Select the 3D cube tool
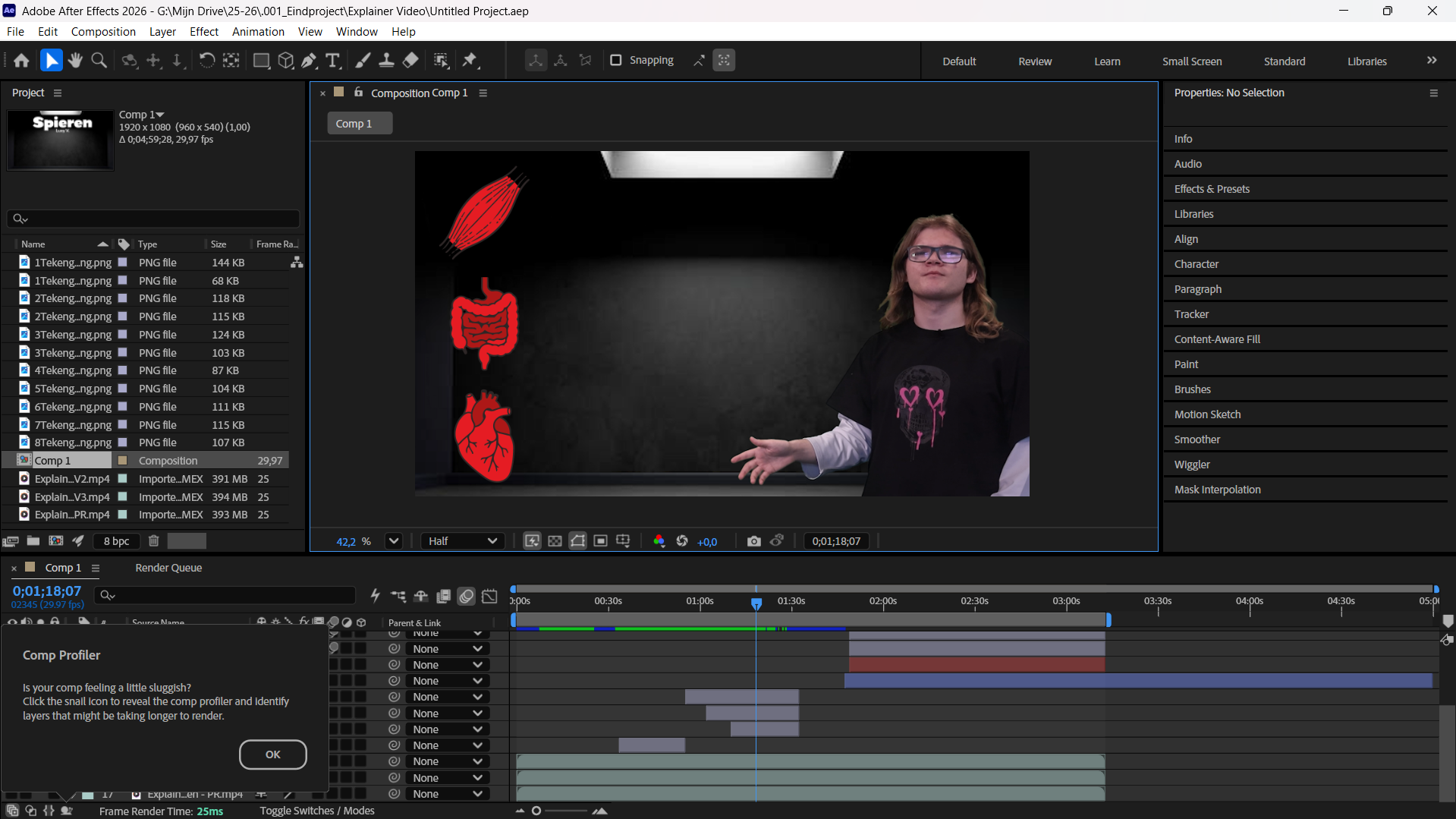Viewport: 1456px width, 819px height. pyautogui.click(x=285, y=61)
